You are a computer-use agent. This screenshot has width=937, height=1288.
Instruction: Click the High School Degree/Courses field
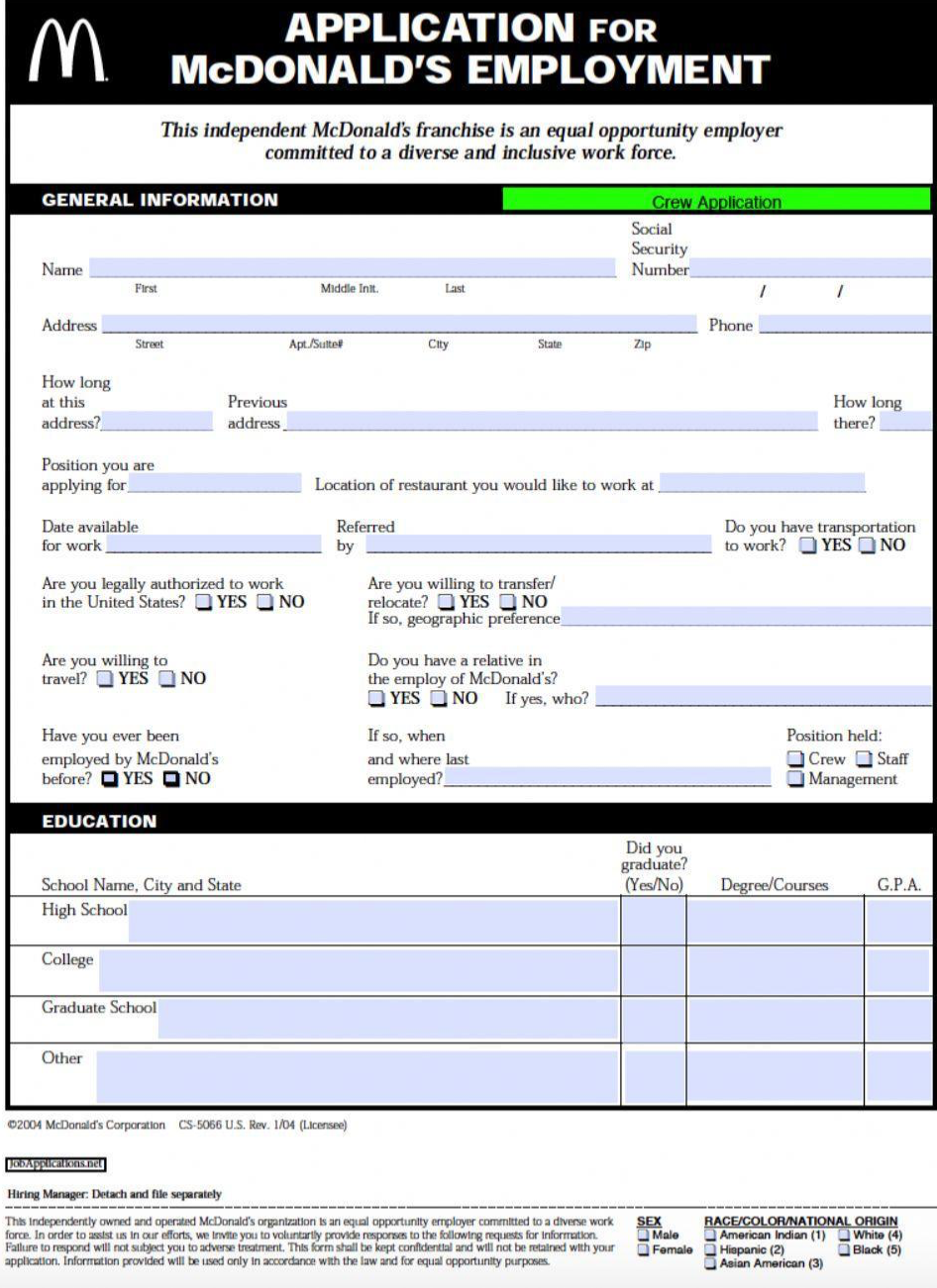click(x=775, y=922)
